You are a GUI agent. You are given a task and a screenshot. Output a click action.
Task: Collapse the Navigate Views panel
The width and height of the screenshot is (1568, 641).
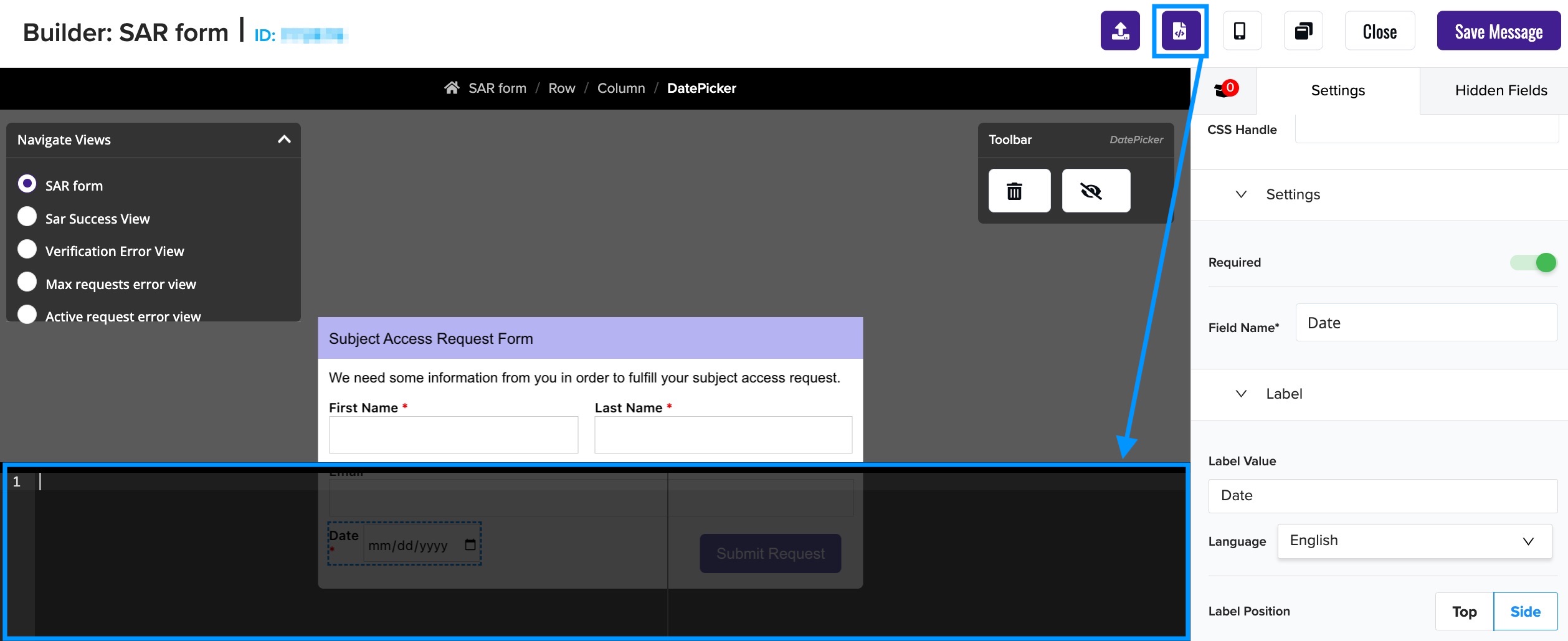(284, 140)
